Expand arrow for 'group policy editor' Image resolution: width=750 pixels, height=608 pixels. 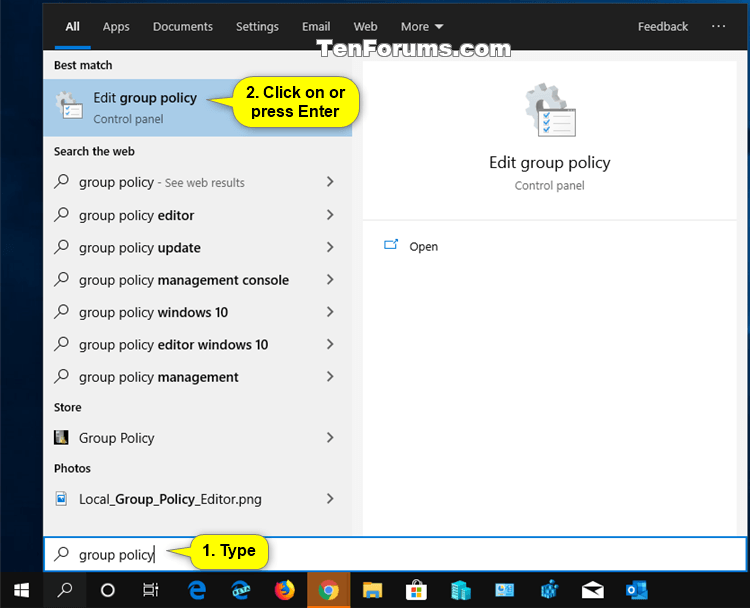click(330, 215)
